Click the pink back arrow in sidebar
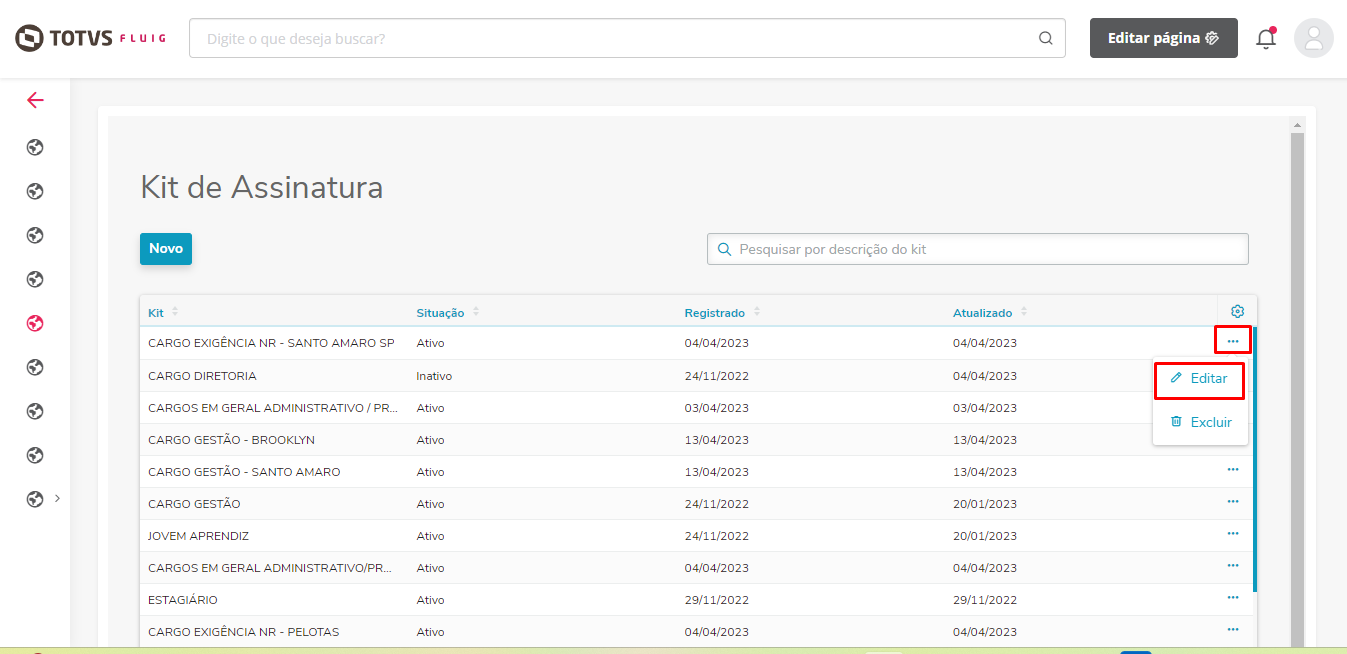The width and height of the screenshot is (1347, 654). [35, 100]
